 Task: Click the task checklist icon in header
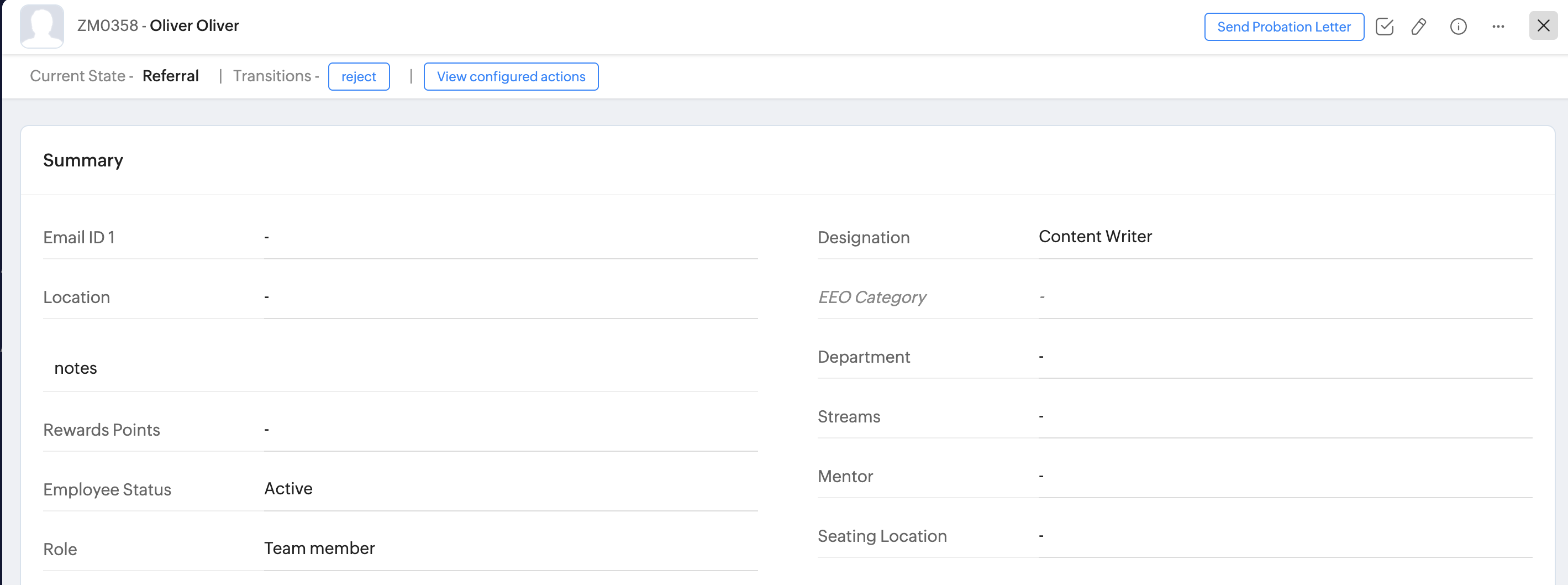1384,27
